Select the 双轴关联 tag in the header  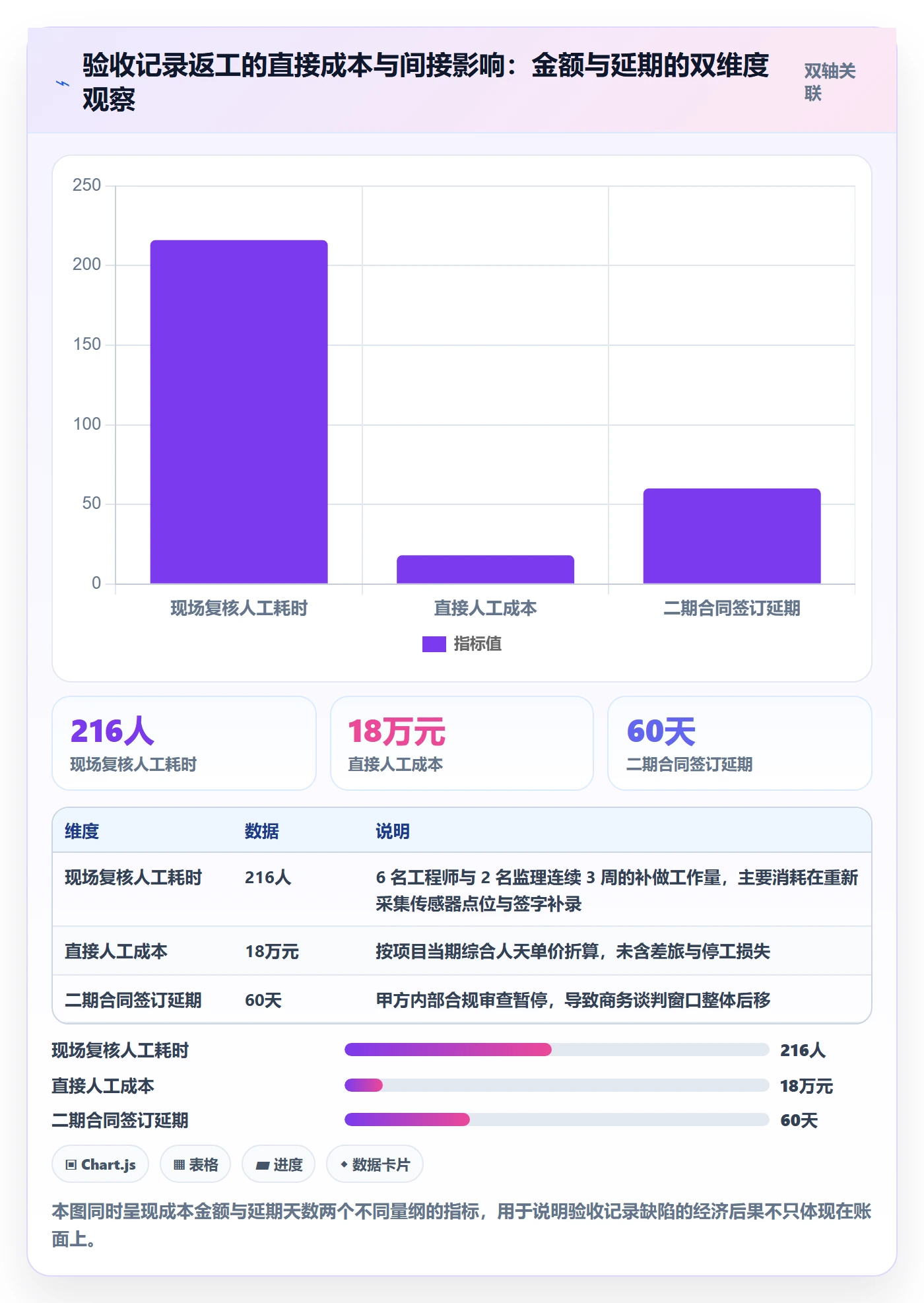pyautogui.click(x=830, y=83)
